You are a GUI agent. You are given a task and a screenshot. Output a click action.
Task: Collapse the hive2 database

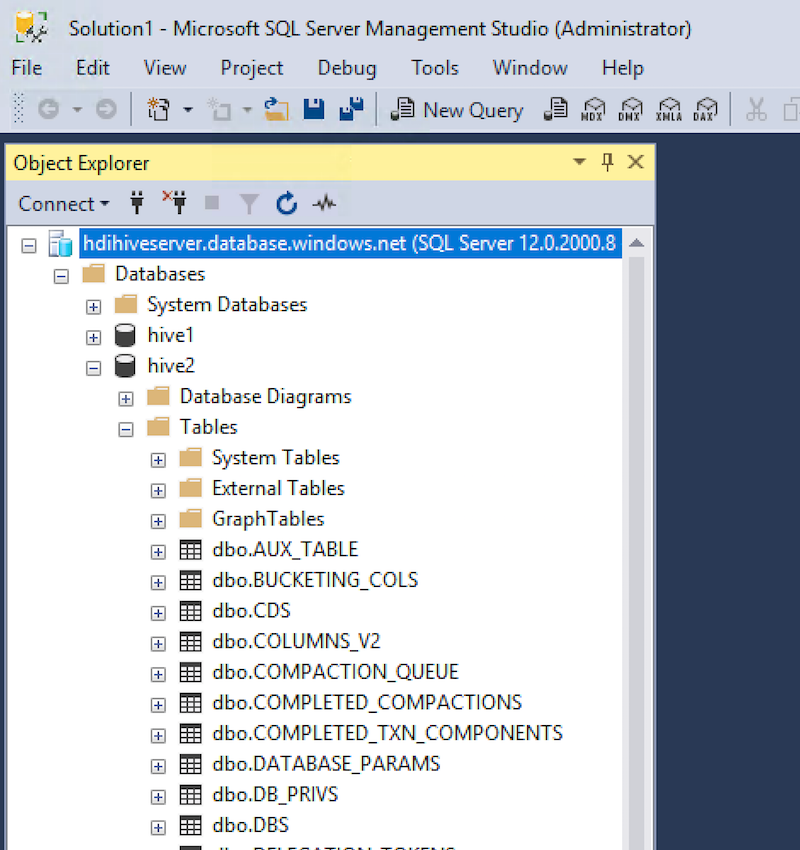(93, 368)
